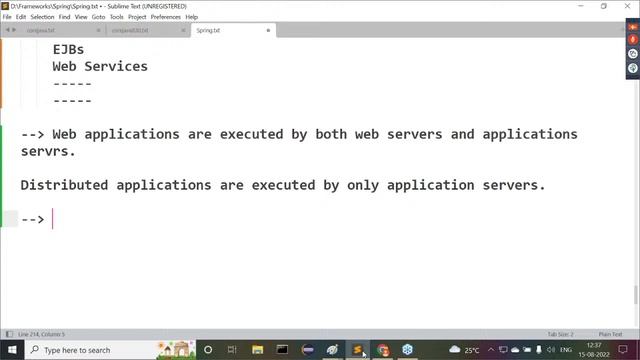Click the OneDrive cloud tray icon

(x=515, y=350)
